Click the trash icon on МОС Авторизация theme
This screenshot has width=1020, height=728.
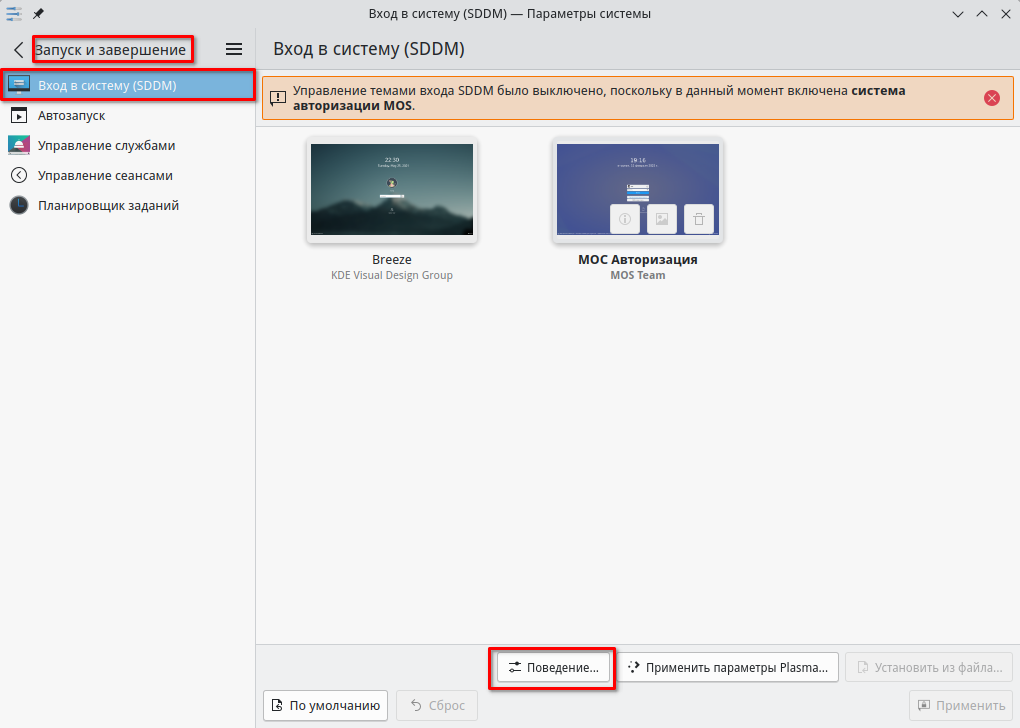[x=699, y=219]
